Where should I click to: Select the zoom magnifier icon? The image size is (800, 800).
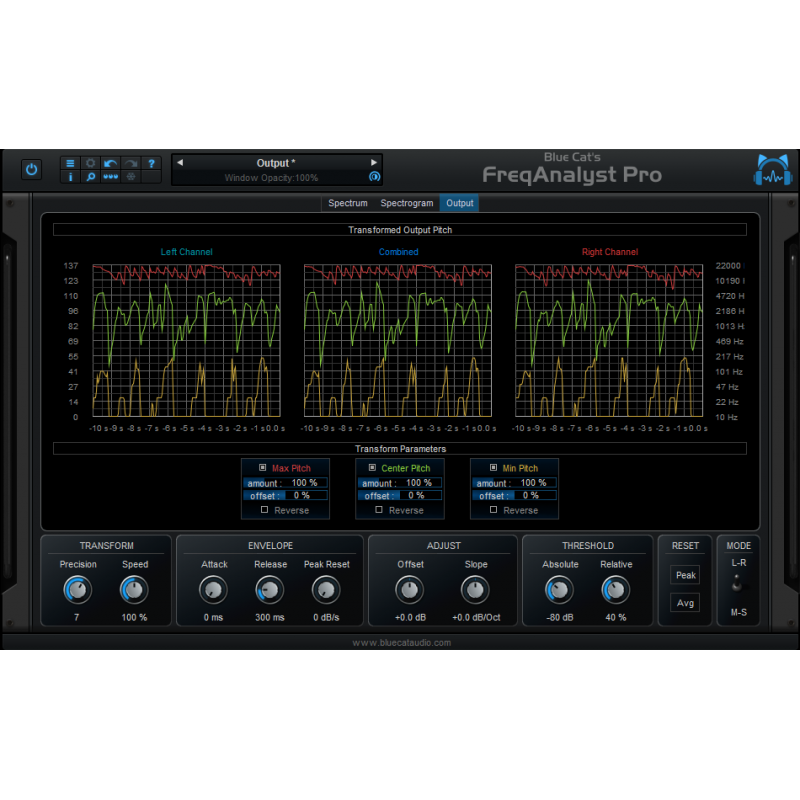point(90,177)
